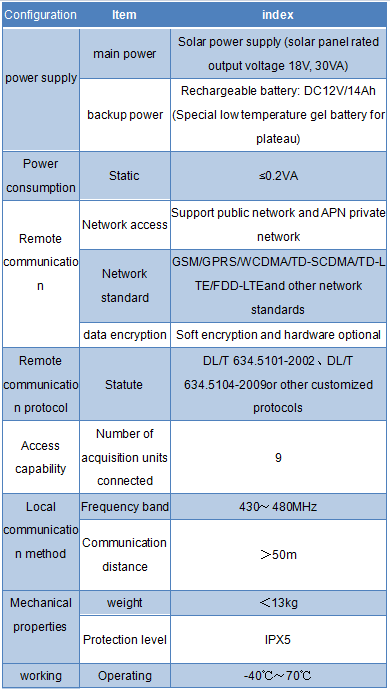Viewport: 390px width, 690px height.
Task: Click the backup power cell
Action: [x=125, y=115]
